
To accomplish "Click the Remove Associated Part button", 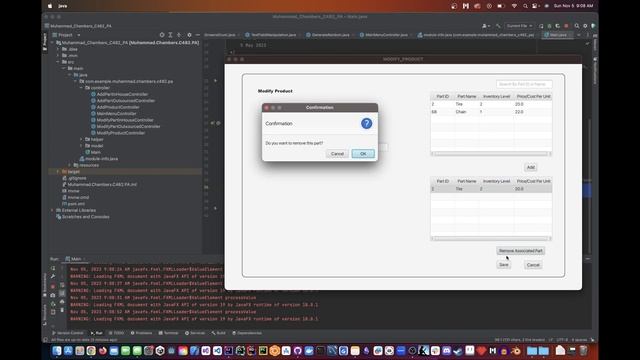I will (x=520, y=251).
